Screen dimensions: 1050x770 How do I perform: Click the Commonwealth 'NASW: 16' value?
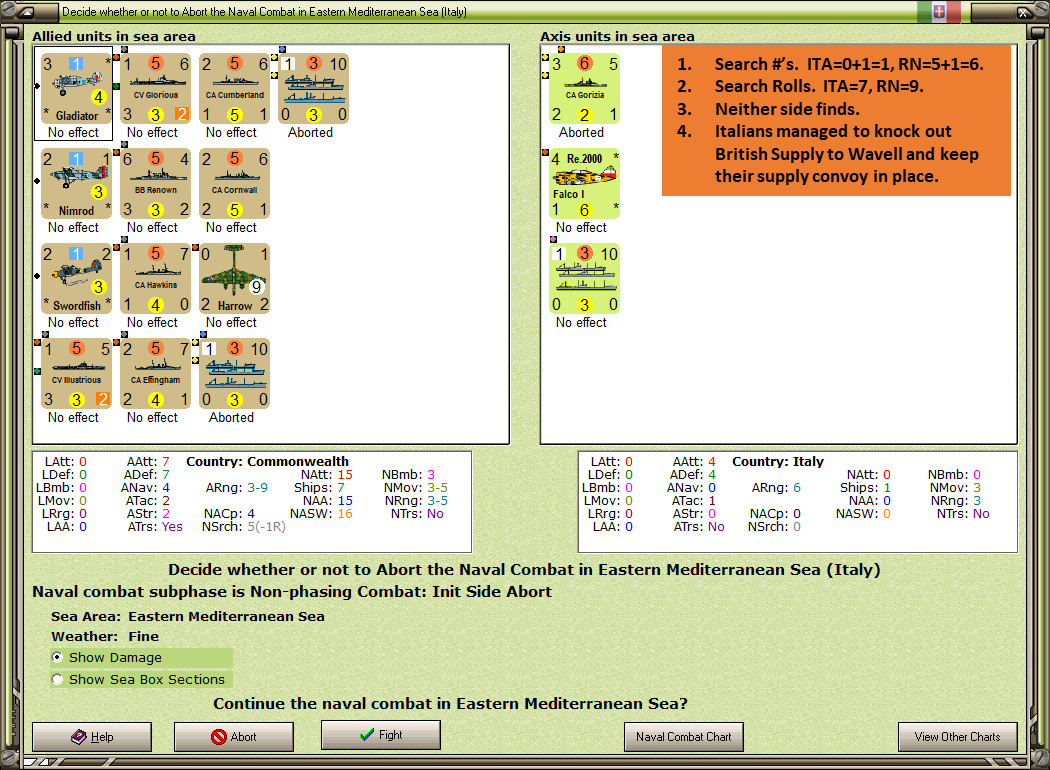[x=321, y=514]
